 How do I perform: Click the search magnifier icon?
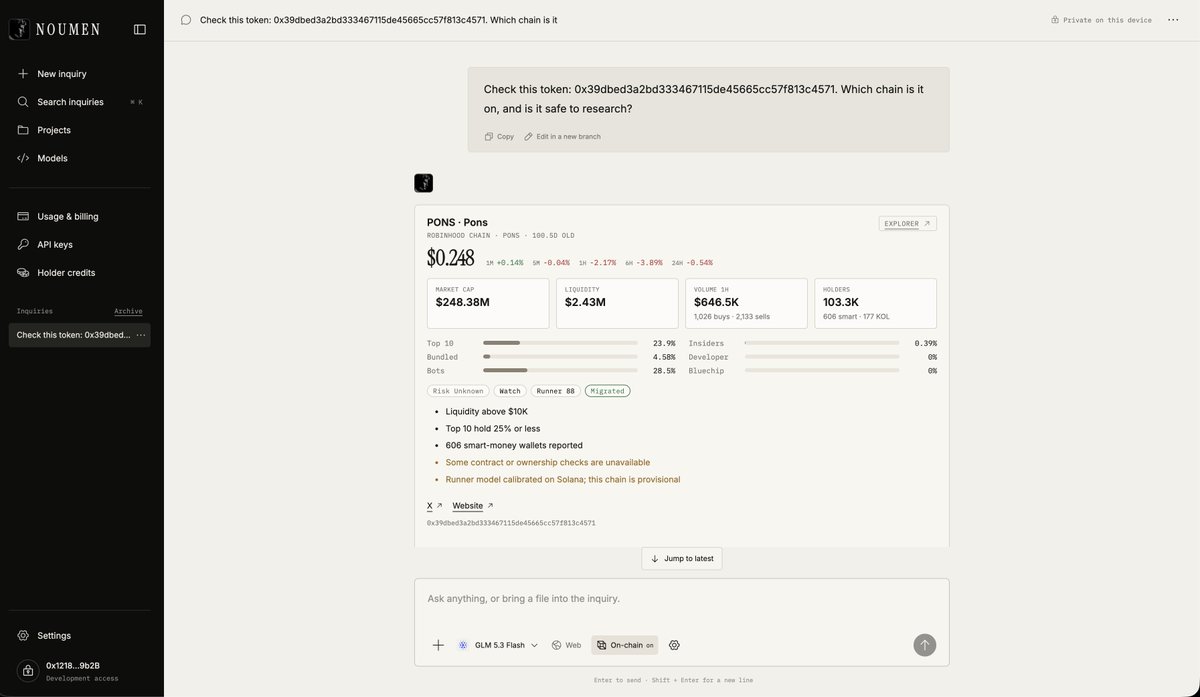pyautogui.click(x=23, y=102)
